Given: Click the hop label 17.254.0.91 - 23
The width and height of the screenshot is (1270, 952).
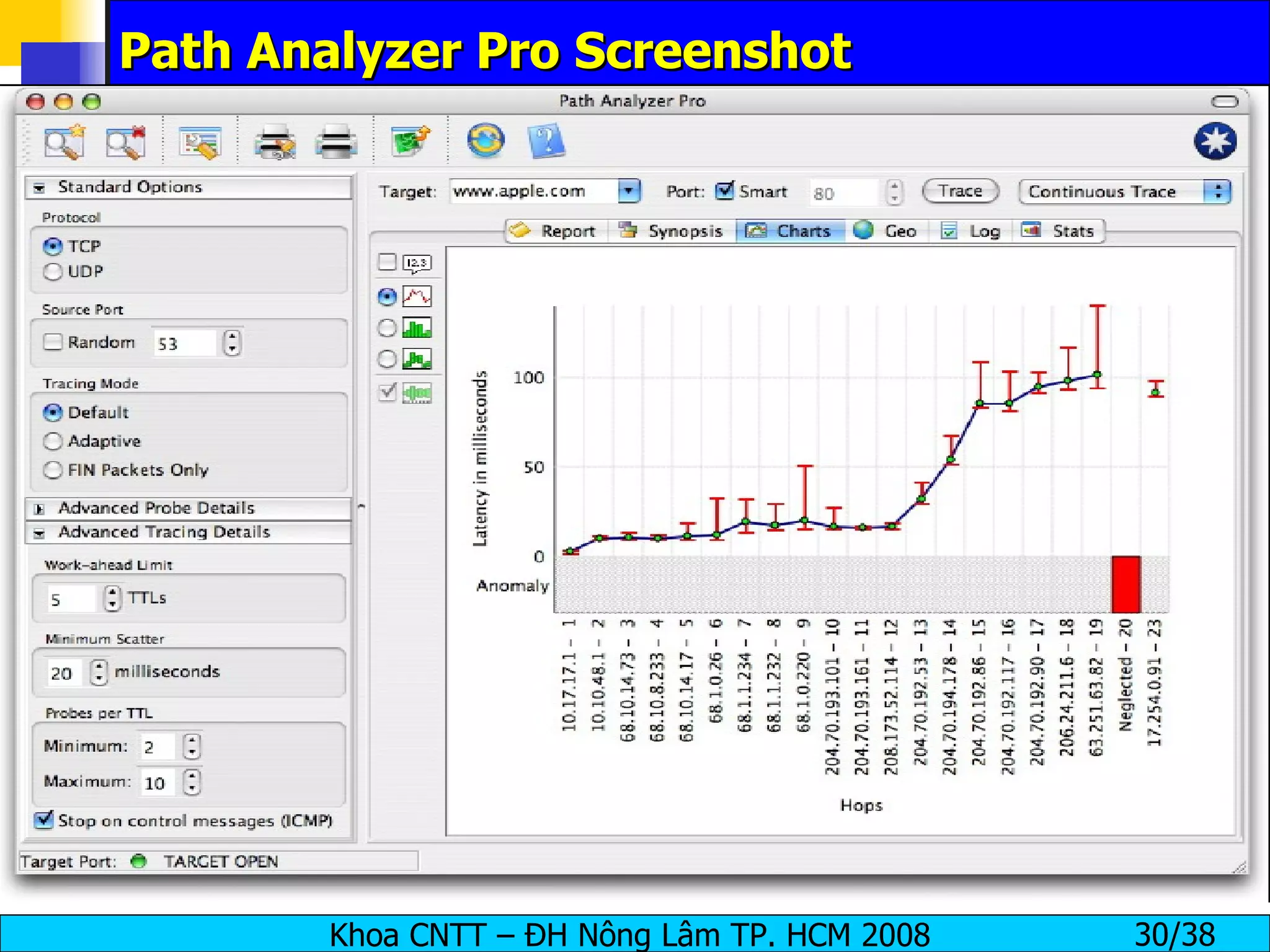Looking at the screenshot, I should click(1155, 682).
